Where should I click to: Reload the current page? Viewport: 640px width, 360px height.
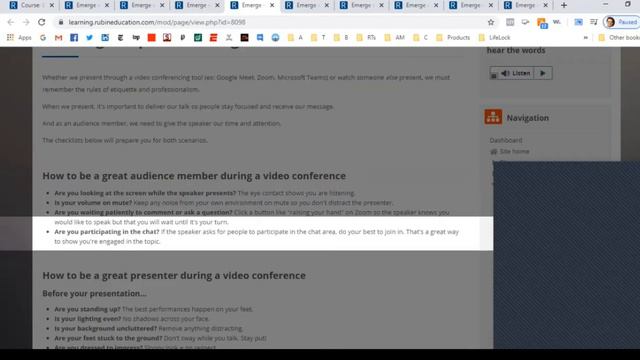point(42,22)
